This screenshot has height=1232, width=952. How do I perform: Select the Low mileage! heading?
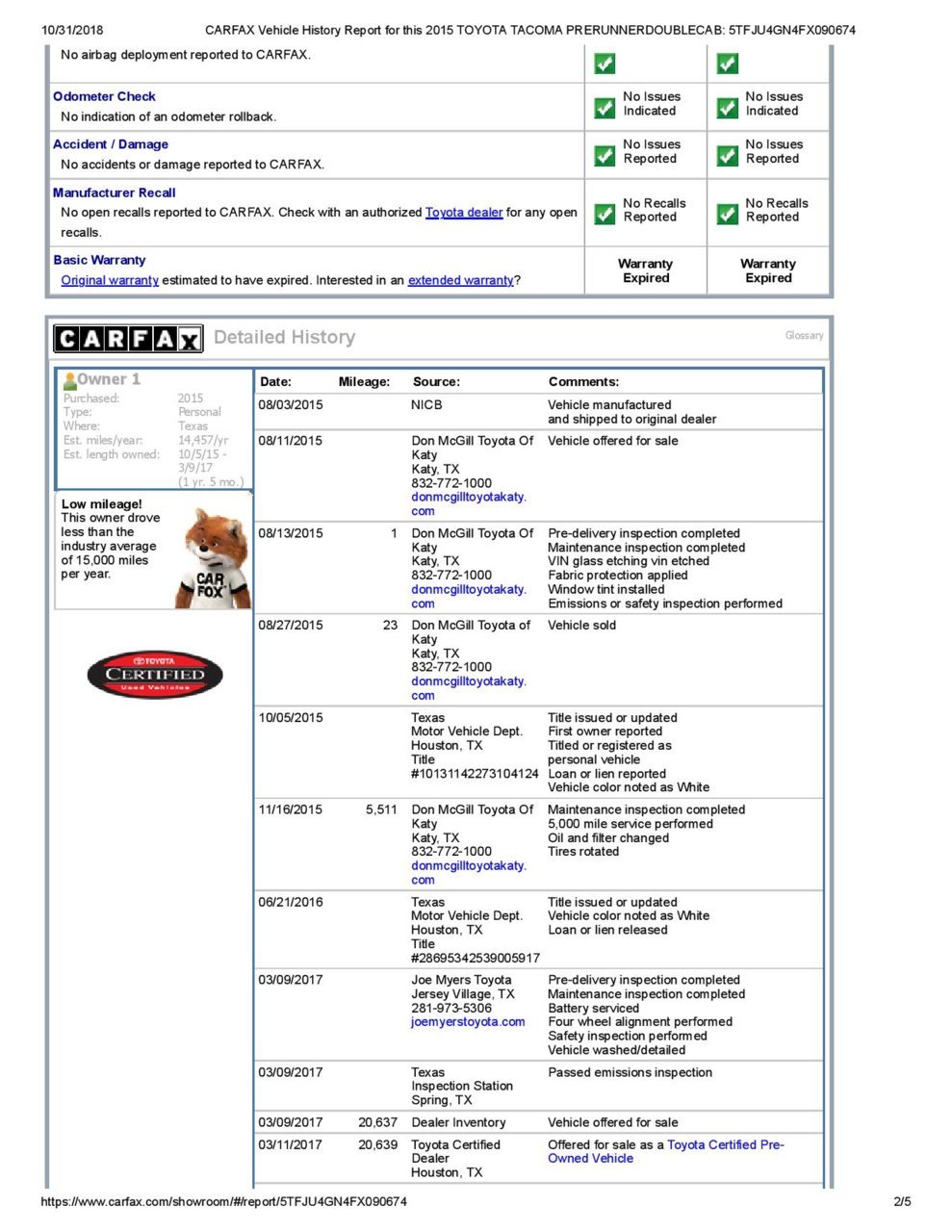click(101, 504)
